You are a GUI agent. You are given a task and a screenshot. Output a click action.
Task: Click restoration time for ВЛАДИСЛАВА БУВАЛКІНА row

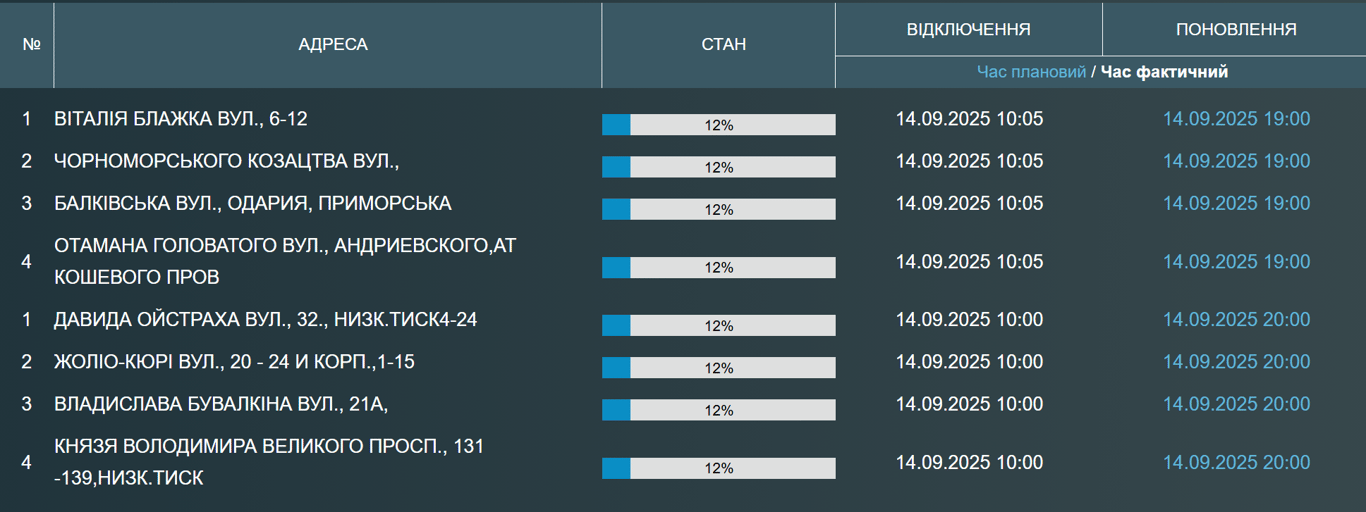pyautogui.click(x=1236, y=404)
